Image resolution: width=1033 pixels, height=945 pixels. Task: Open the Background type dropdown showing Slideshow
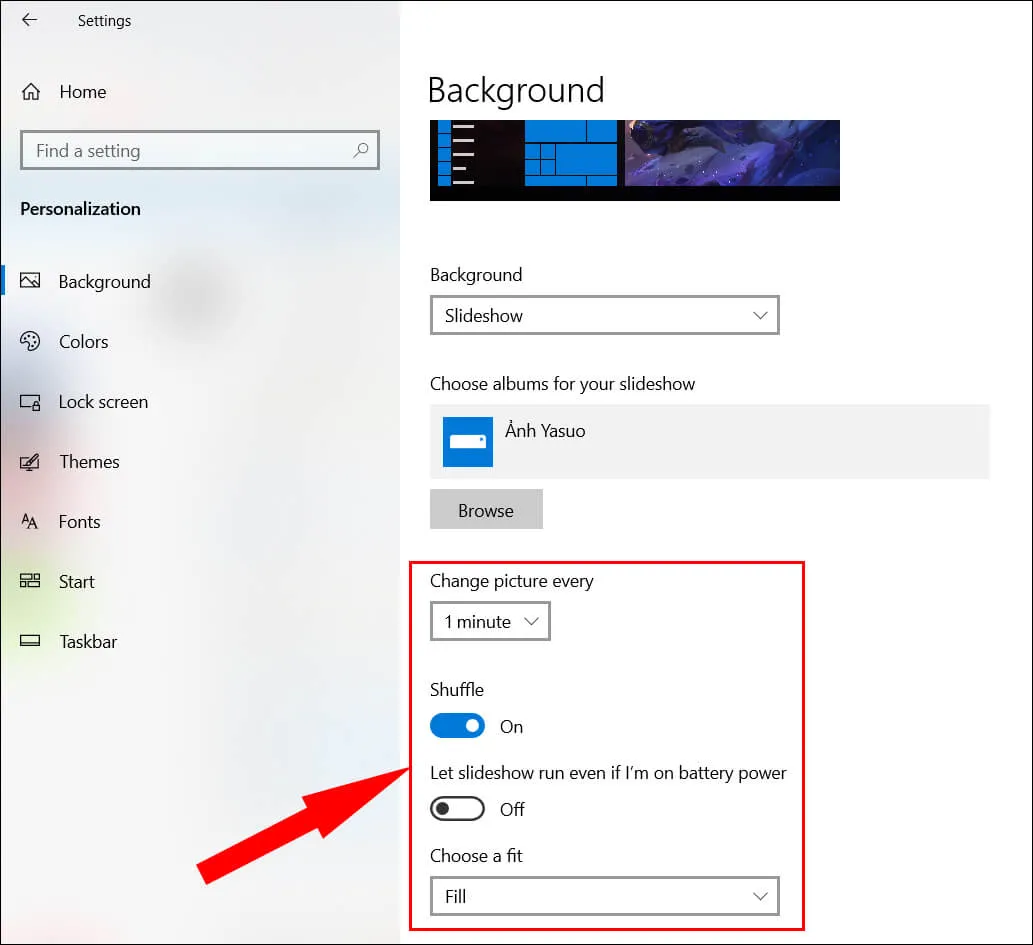604,315
